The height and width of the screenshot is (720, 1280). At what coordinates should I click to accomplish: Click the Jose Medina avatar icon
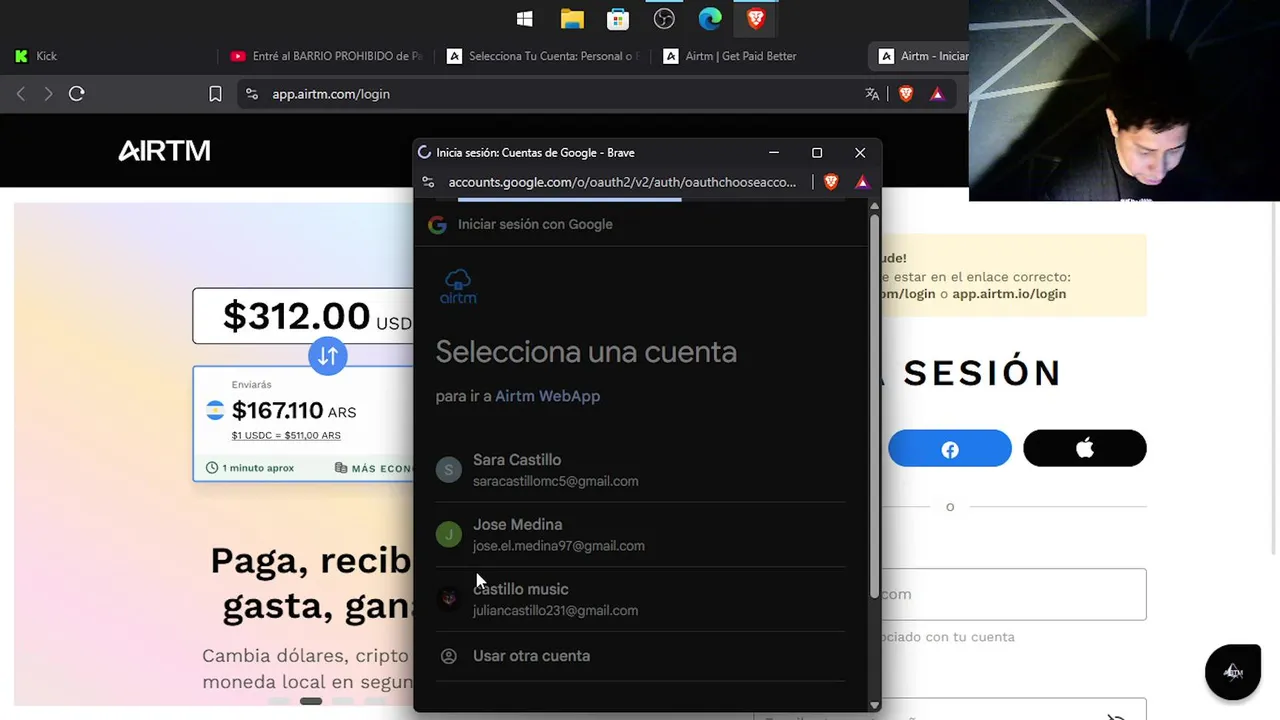pyautogui.click(x=449, y=535)
